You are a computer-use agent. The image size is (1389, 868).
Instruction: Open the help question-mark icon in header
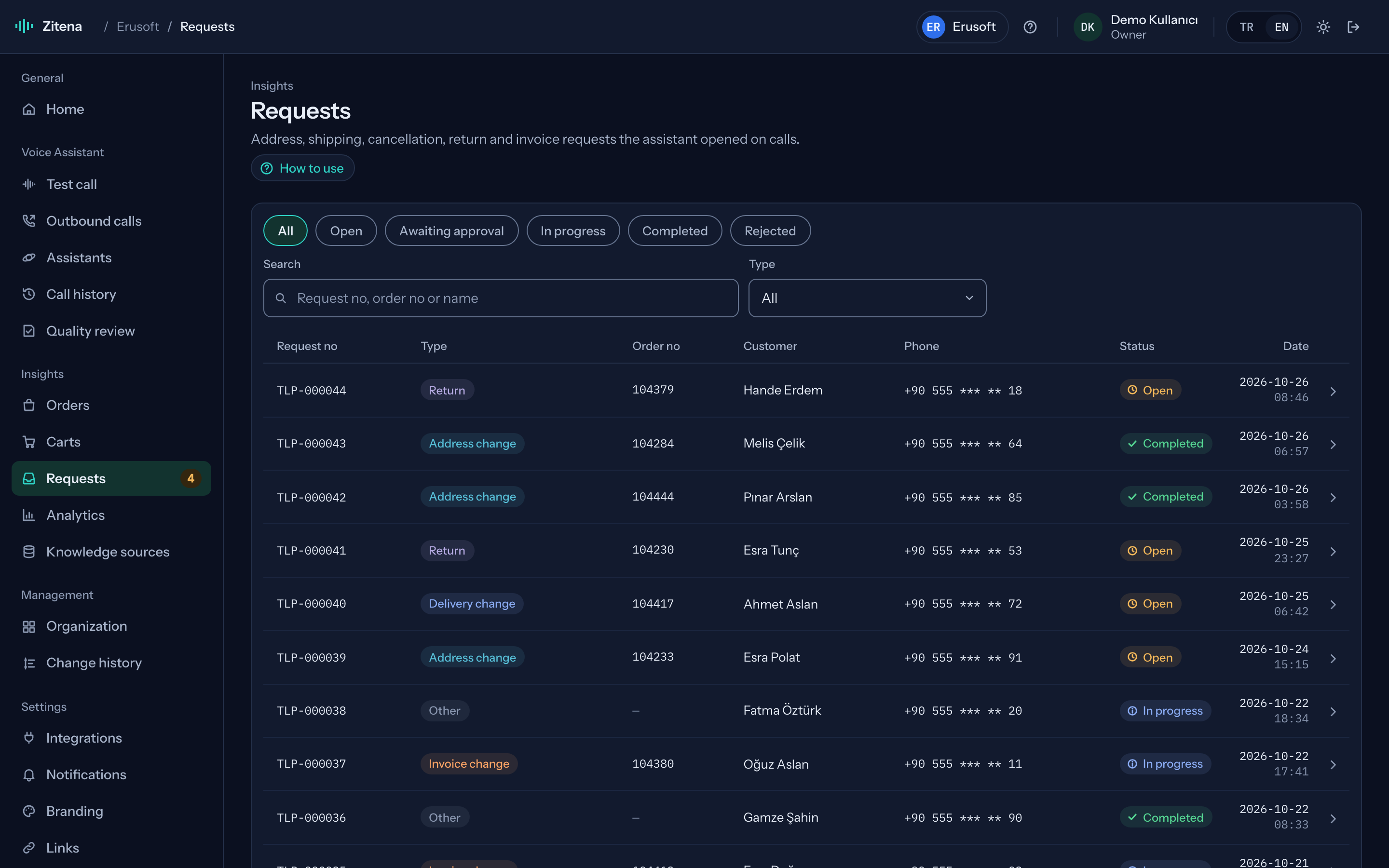point(1030,27)
